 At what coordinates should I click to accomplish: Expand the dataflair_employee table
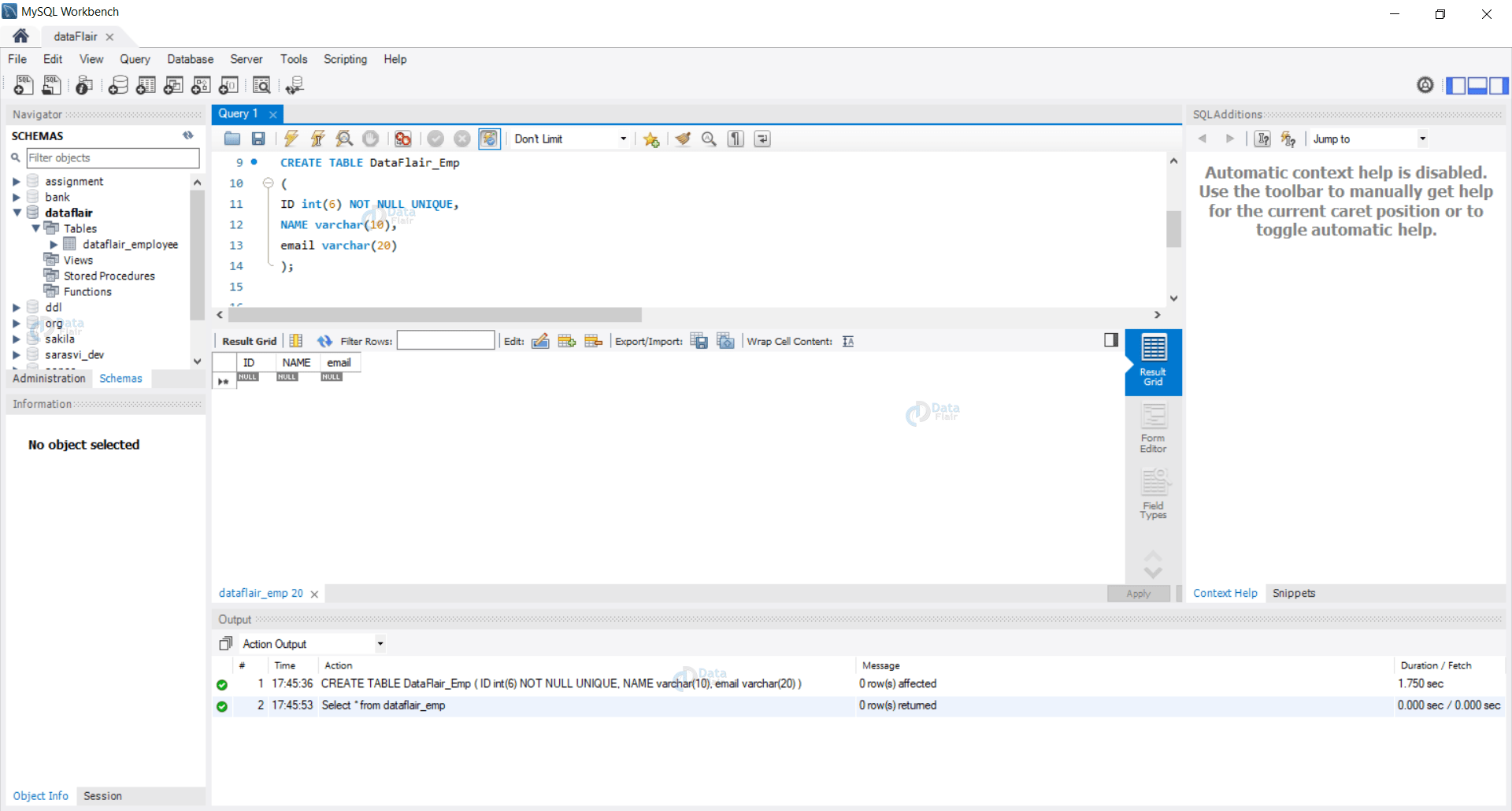click(x=54, y=245)
